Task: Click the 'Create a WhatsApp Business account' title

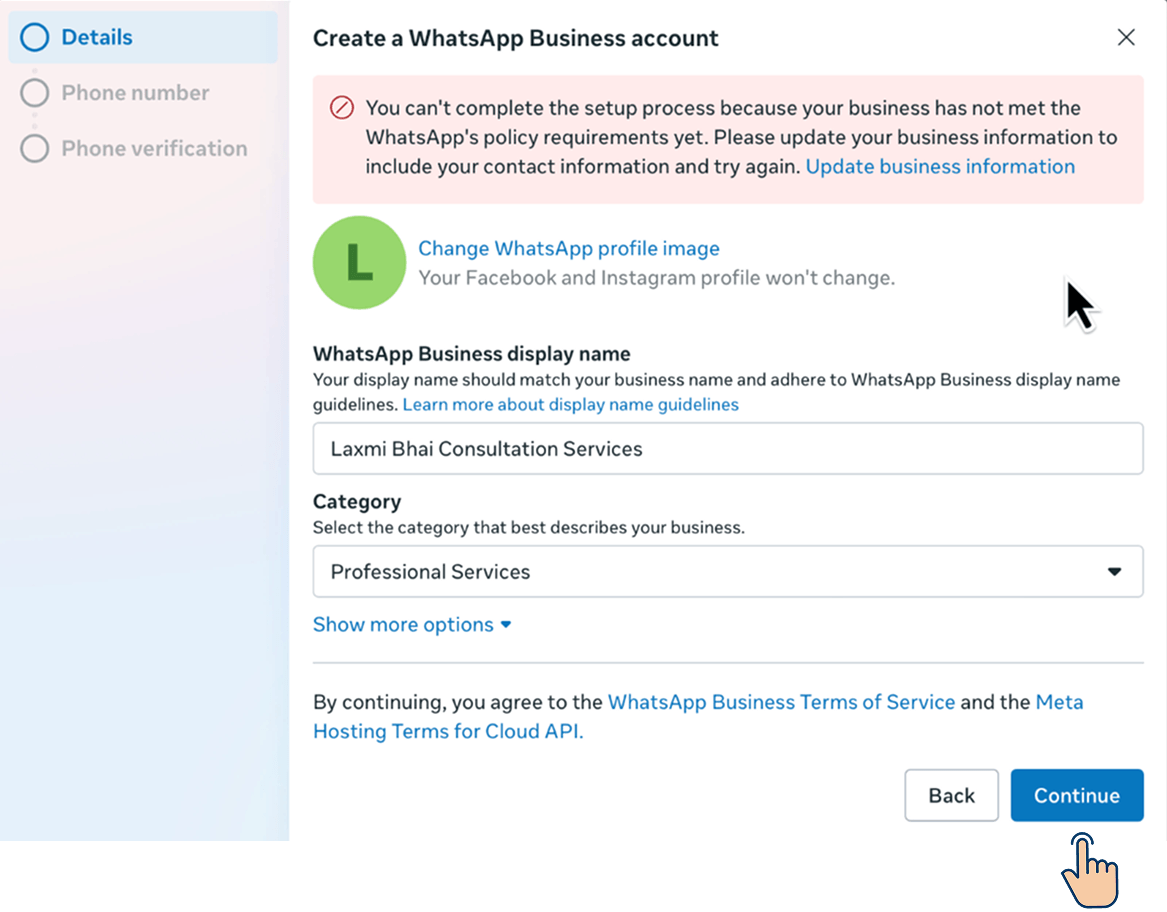Action: pyautogui.click(x=516, y=38)
